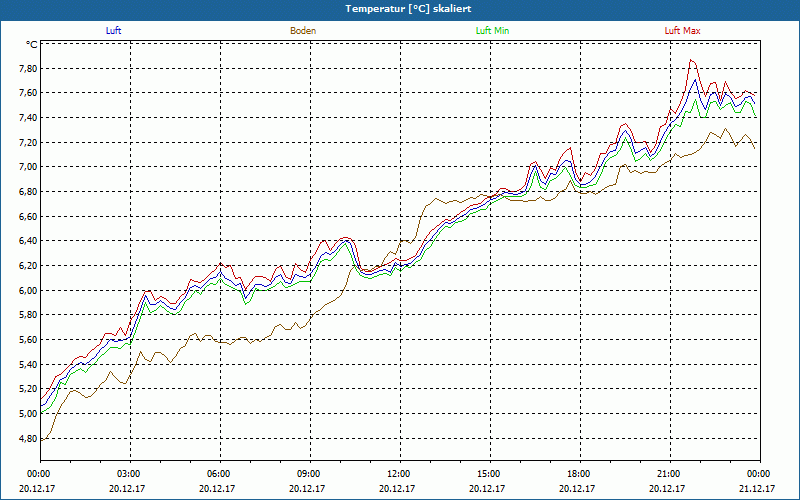Viewport: 800px width, 500px height.
Task: Click the 6,40 y-axis label
Action: (x=28, y=241)
